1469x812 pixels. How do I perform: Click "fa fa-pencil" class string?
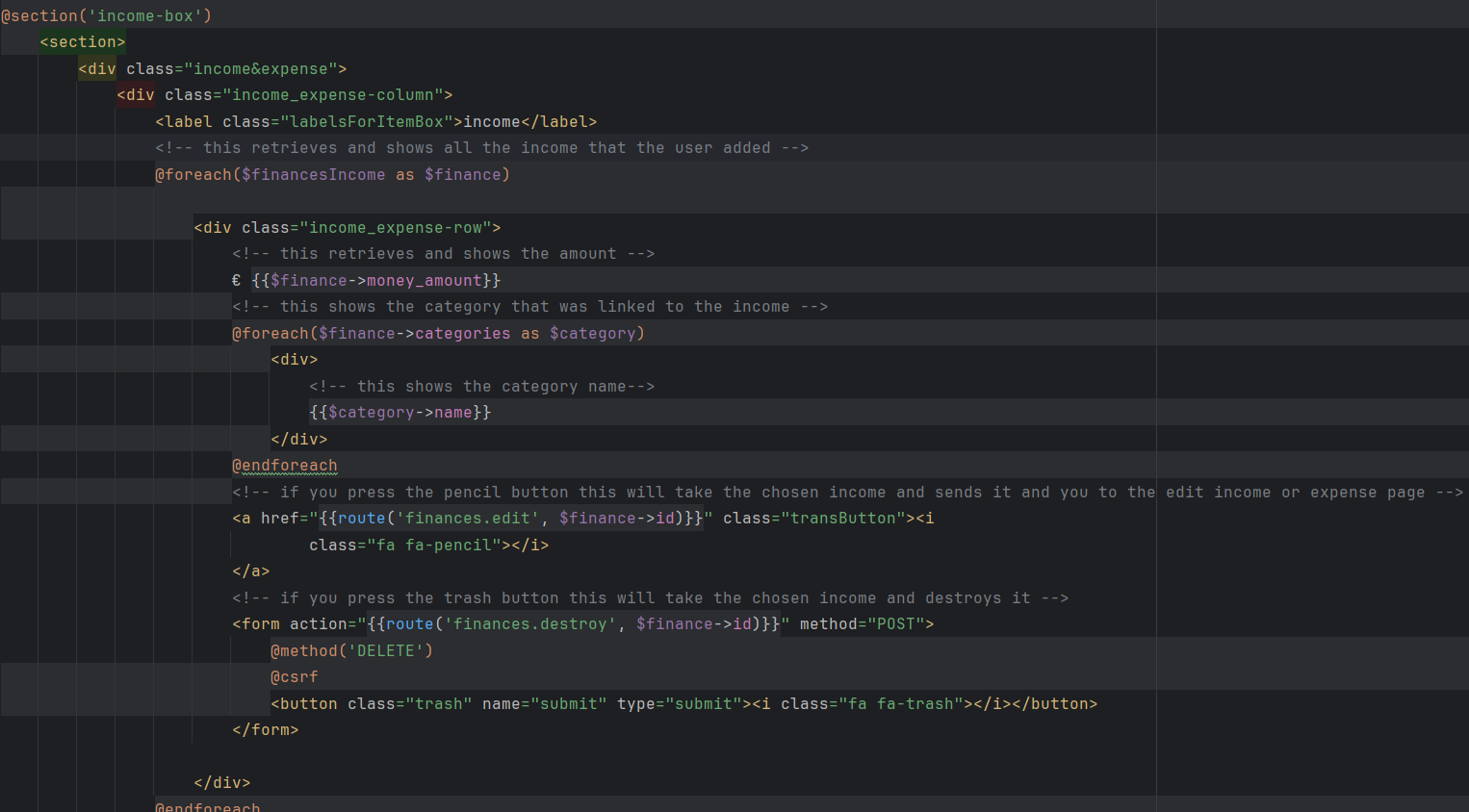tap(434, 546)
